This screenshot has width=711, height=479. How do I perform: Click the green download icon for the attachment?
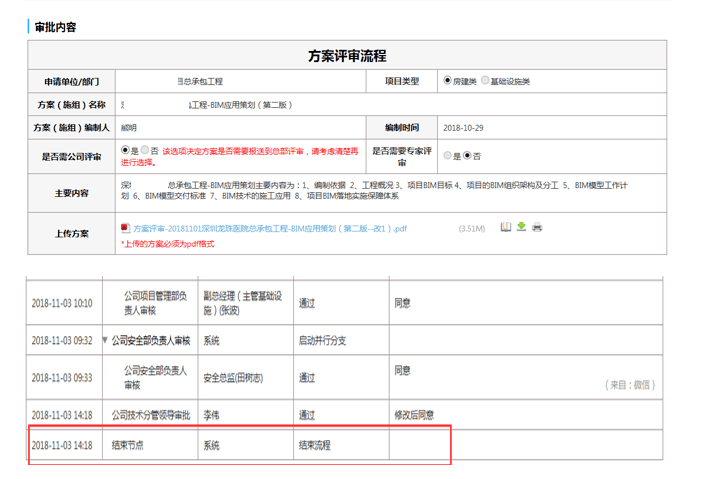521,226
